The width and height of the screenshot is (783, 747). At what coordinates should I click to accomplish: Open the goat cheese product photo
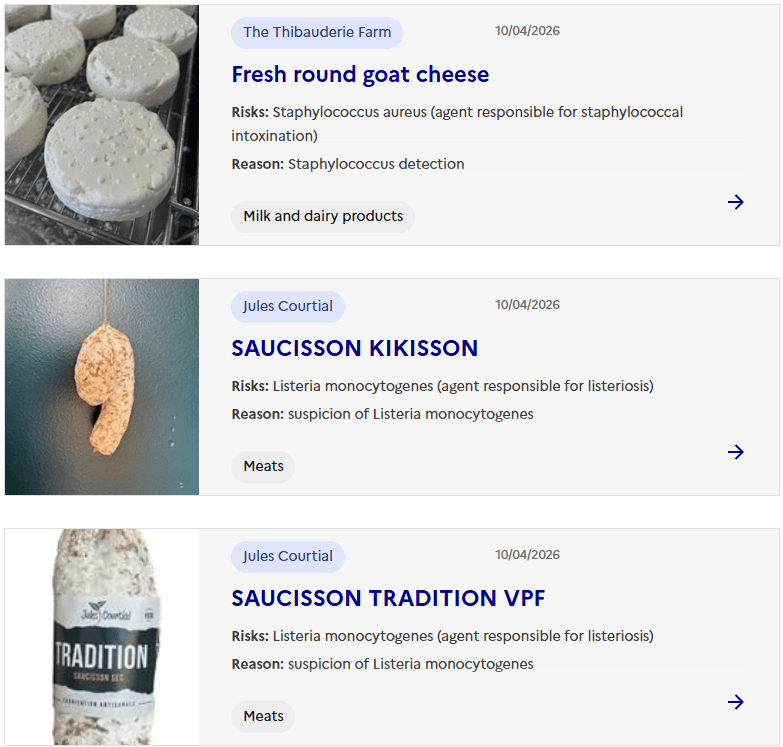pos(102,125)
